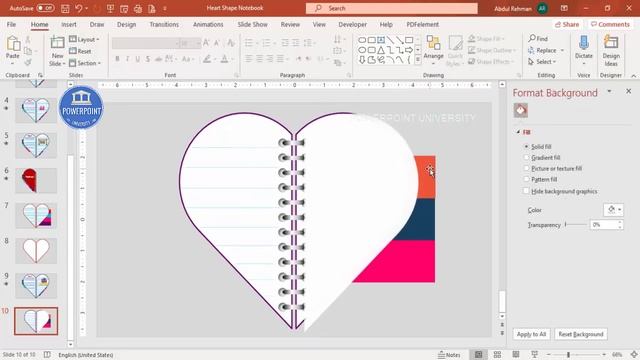
Task: Click the Notes button in status bar
Action: tap(449, 355)
